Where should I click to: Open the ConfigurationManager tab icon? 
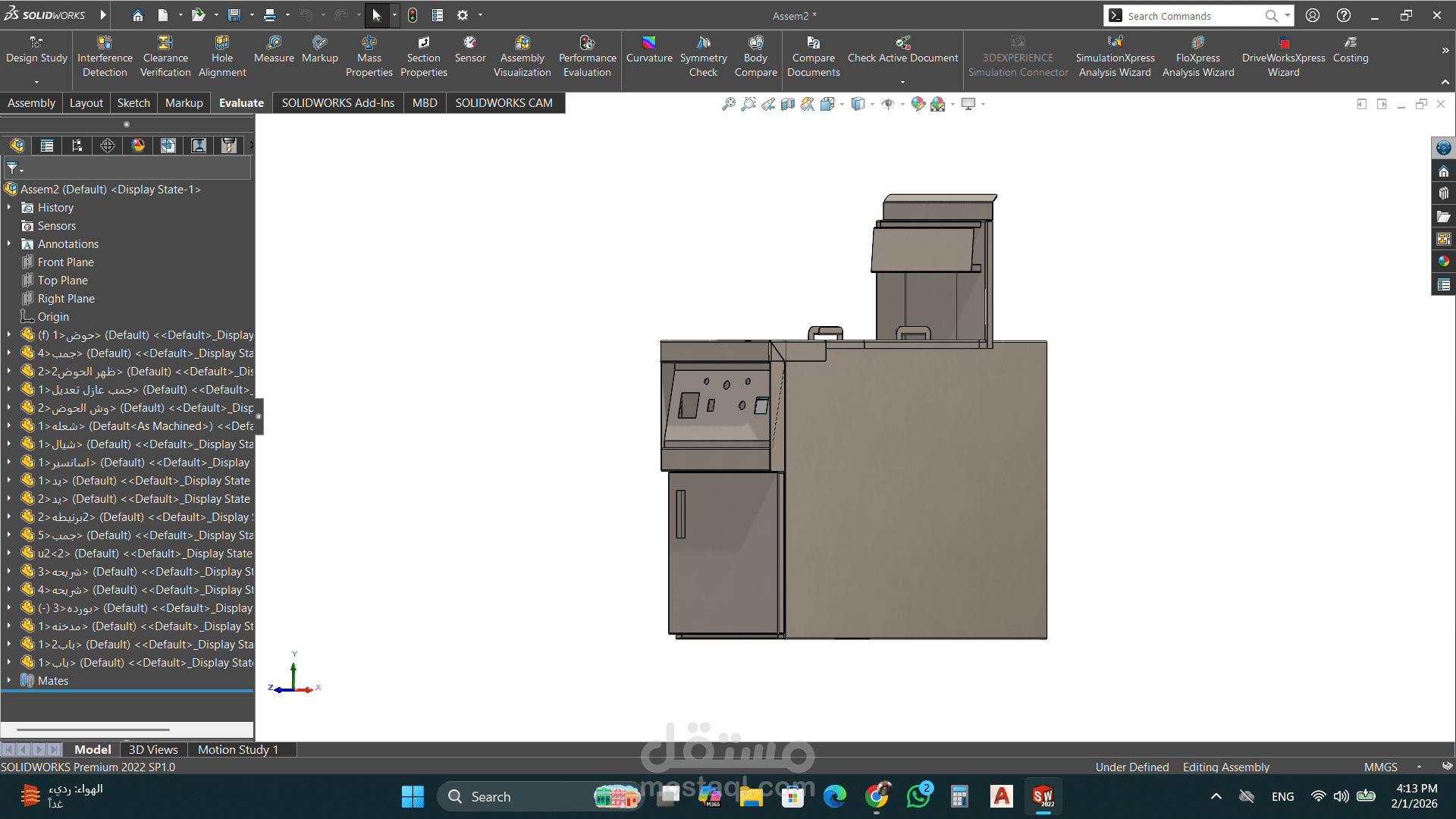(77, 146)
